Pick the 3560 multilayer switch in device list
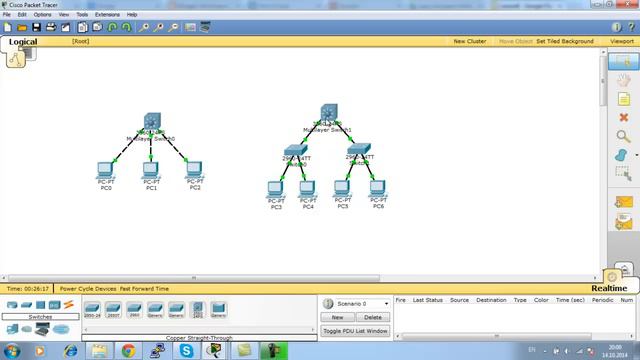Image resolution: width=640 pixels, height=360 pixels. pos(198,309)
